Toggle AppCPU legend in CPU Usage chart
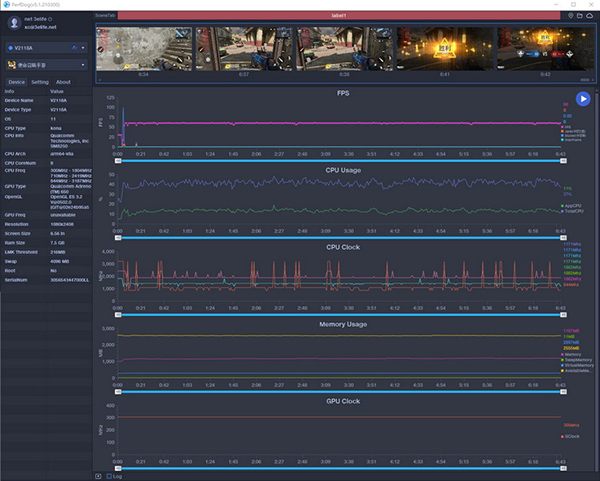Viewport: 600px width, 481px height. pos(572,206)
